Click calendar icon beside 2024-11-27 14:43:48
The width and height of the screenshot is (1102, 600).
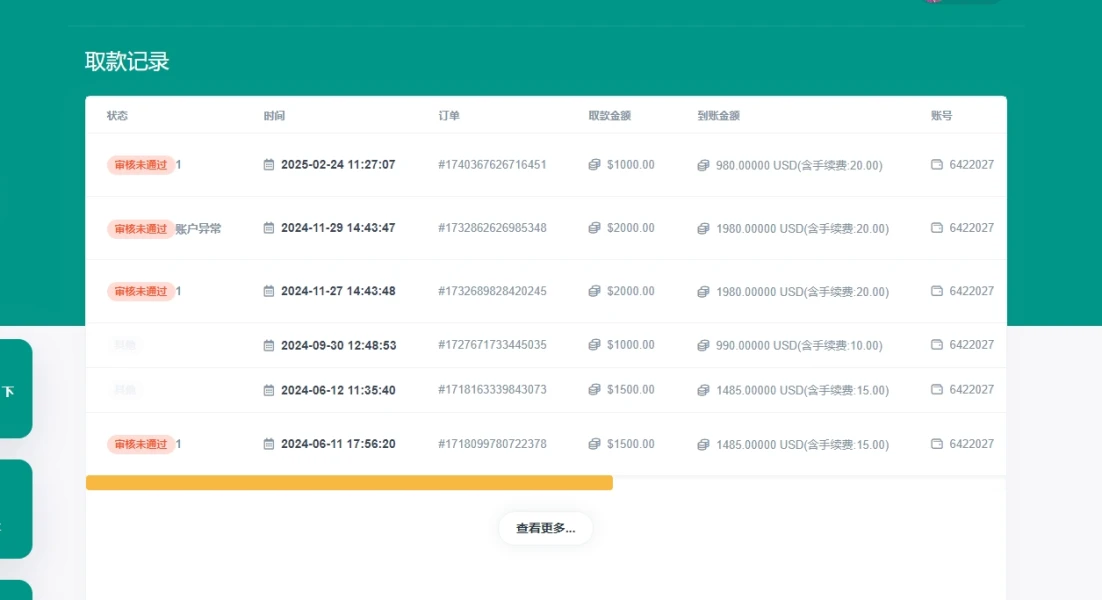tap(268, 291)
